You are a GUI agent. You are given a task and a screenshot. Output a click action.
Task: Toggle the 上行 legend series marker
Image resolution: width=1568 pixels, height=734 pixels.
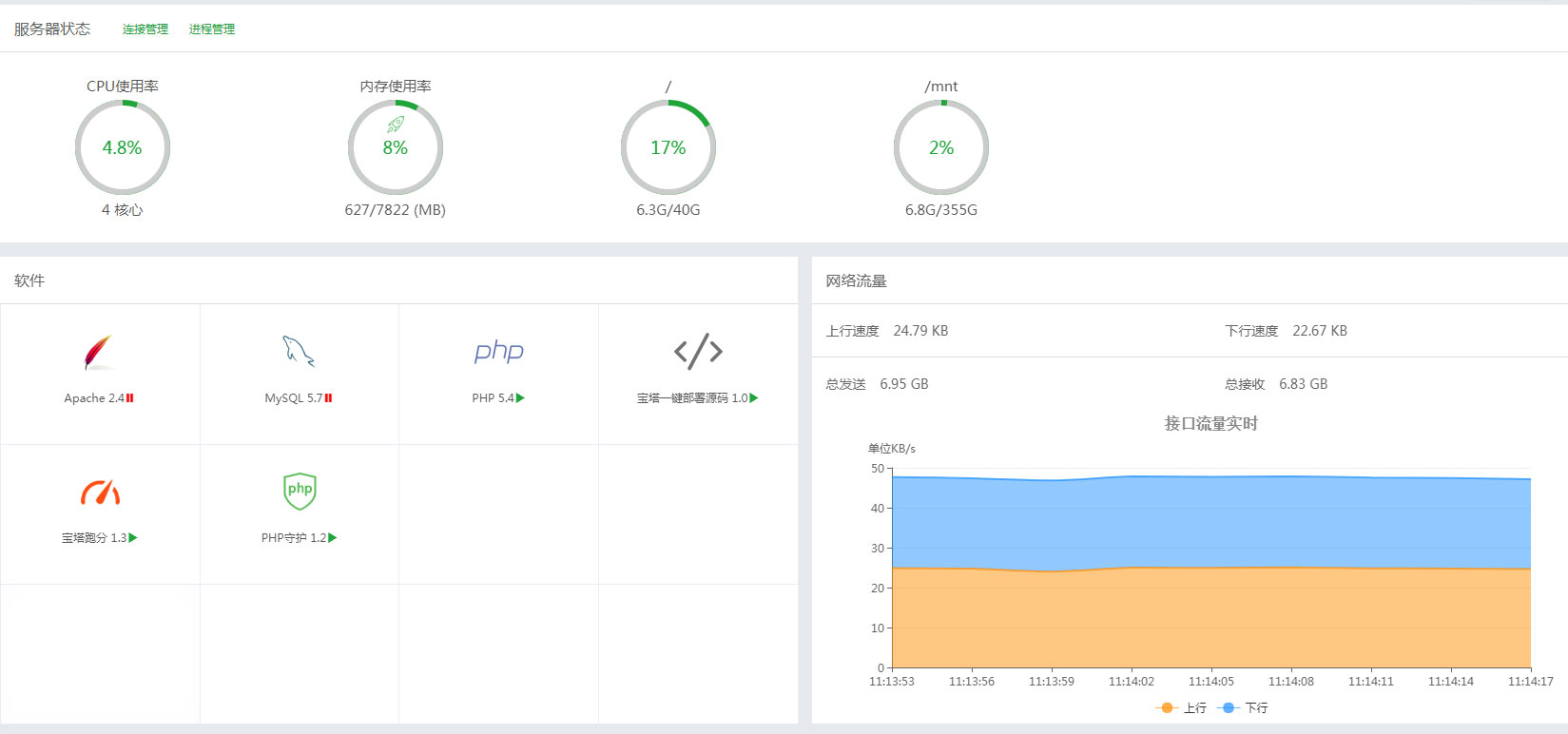pyautogui.click(x=1167, y=707)
